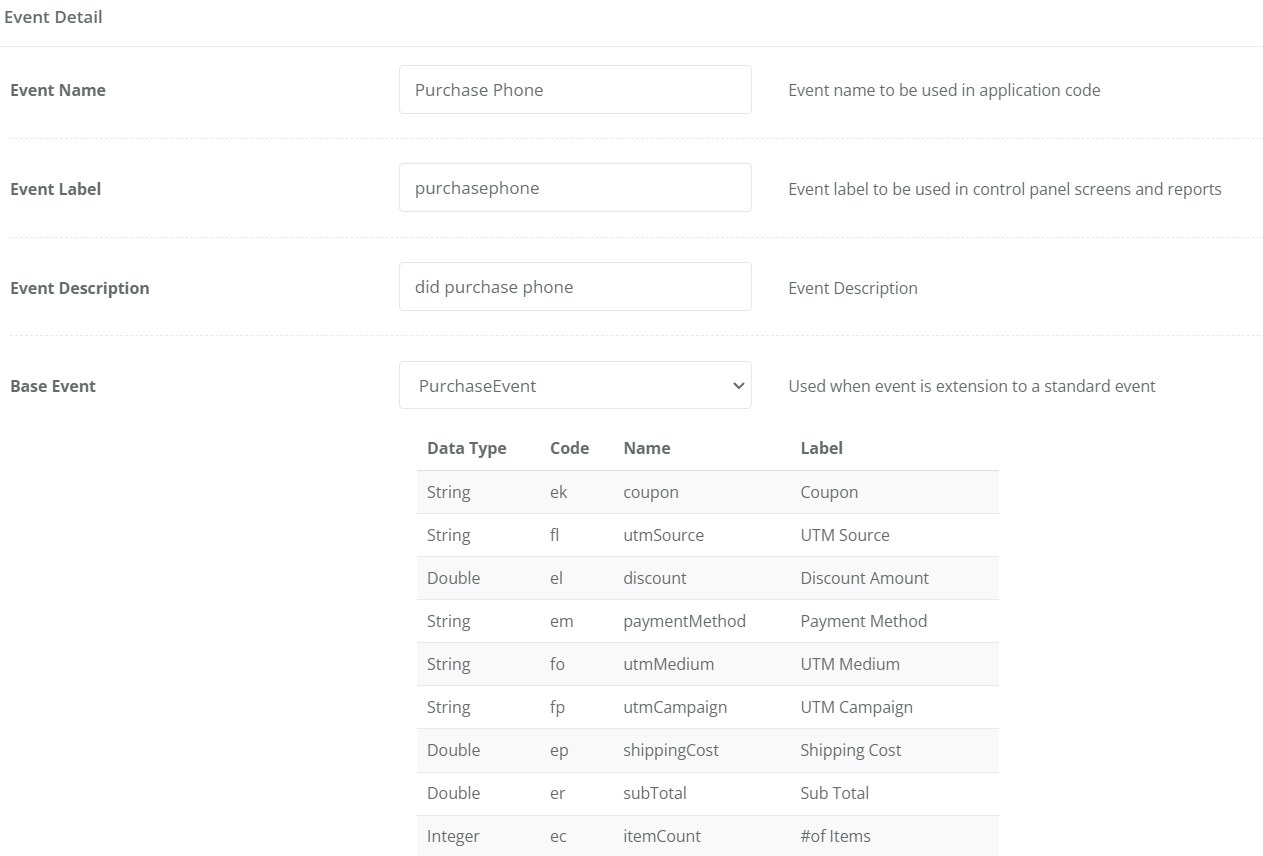Select the coupon name cell
The height and width of the screenshot is (856, 1263).
coord(650,492)
